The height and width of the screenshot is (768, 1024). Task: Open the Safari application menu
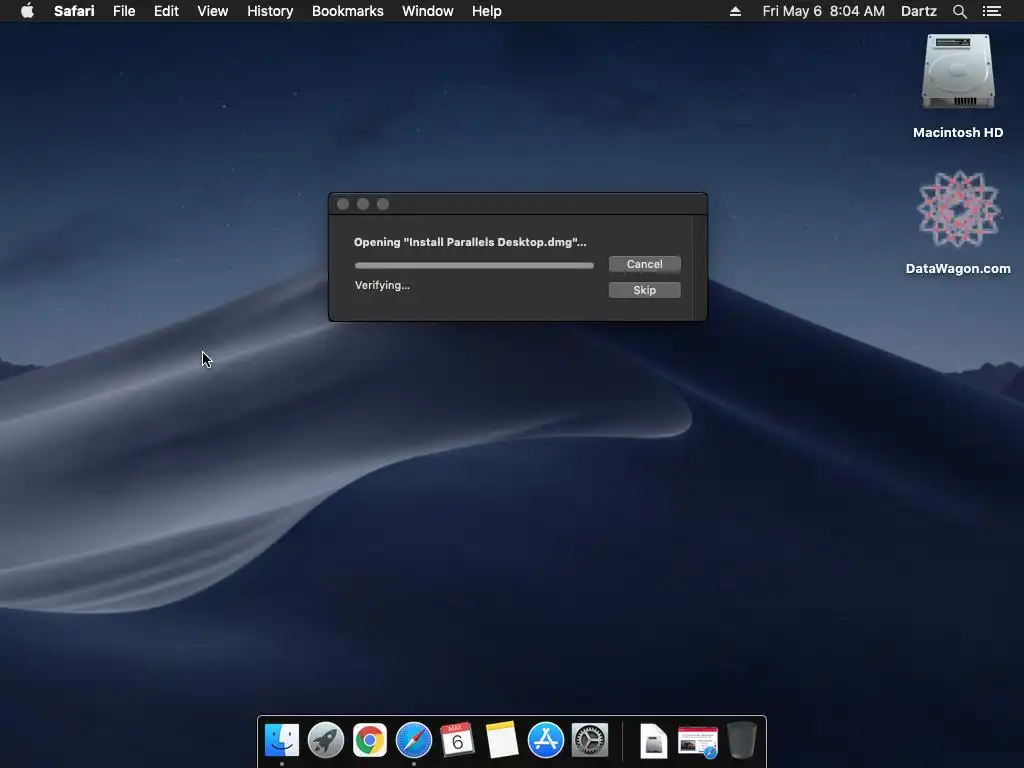point(74,11)
